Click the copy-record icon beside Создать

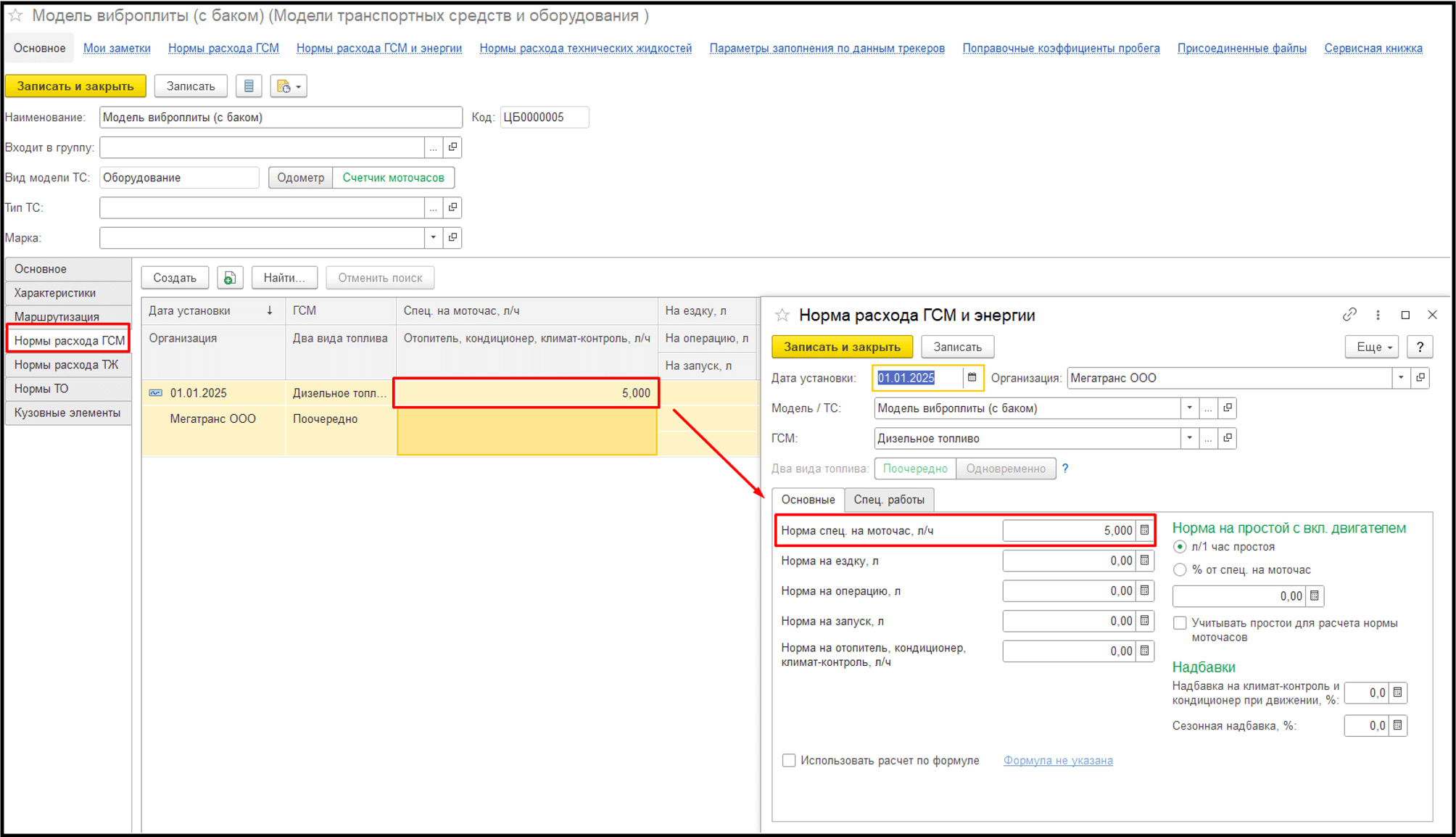pos(230,278)
